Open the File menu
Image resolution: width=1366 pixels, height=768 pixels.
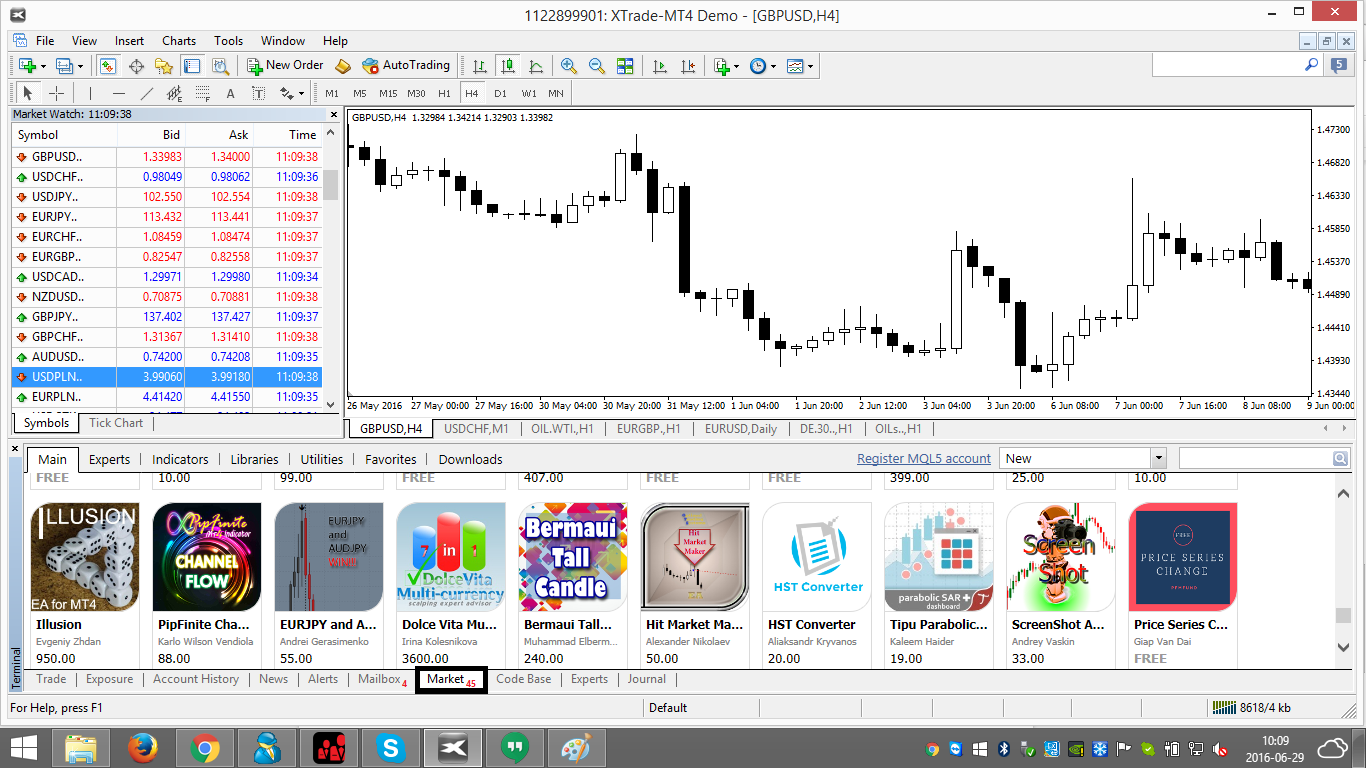click(x=45, y=41)
